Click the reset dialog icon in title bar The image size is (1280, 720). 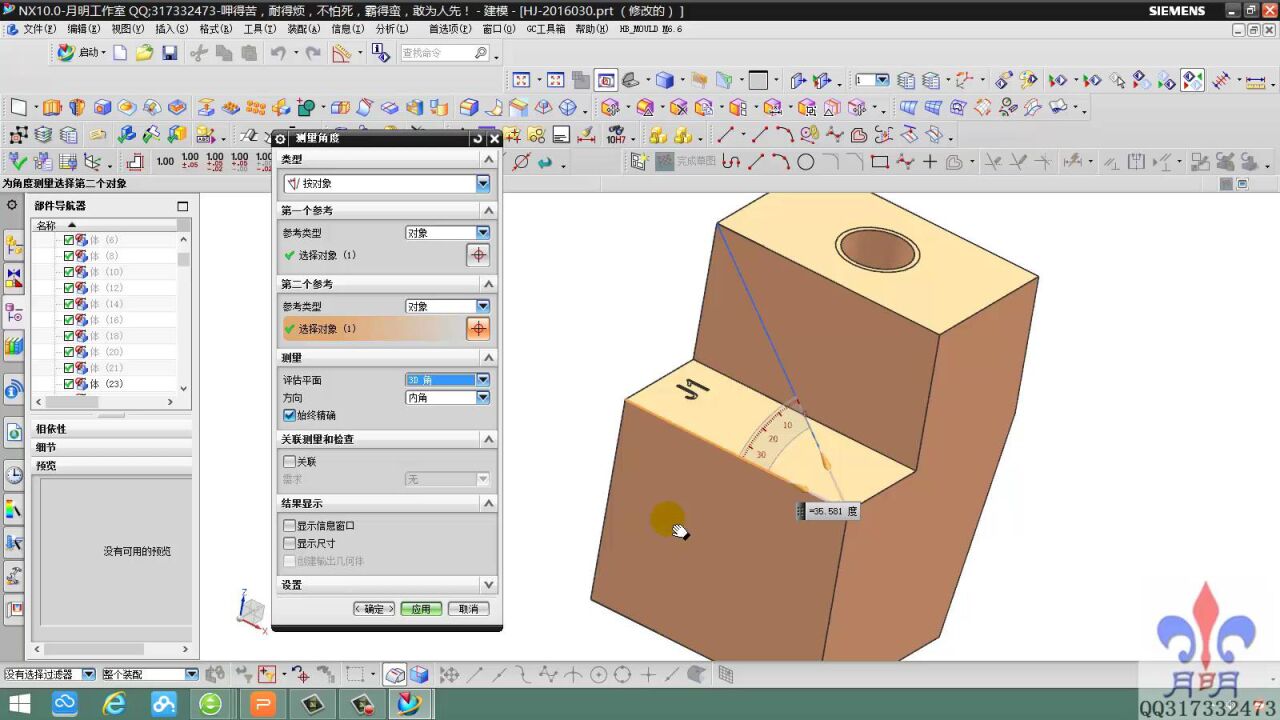click(477, 139)
